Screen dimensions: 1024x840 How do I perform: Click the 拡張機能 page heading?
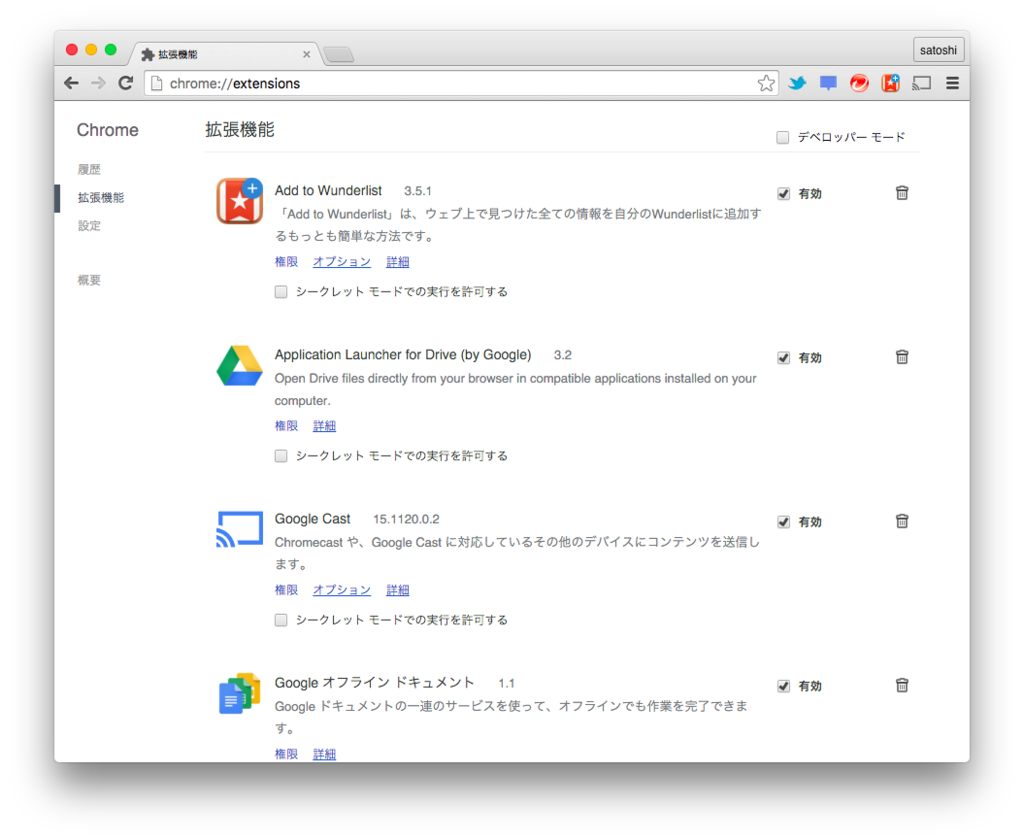pos(240,129)
